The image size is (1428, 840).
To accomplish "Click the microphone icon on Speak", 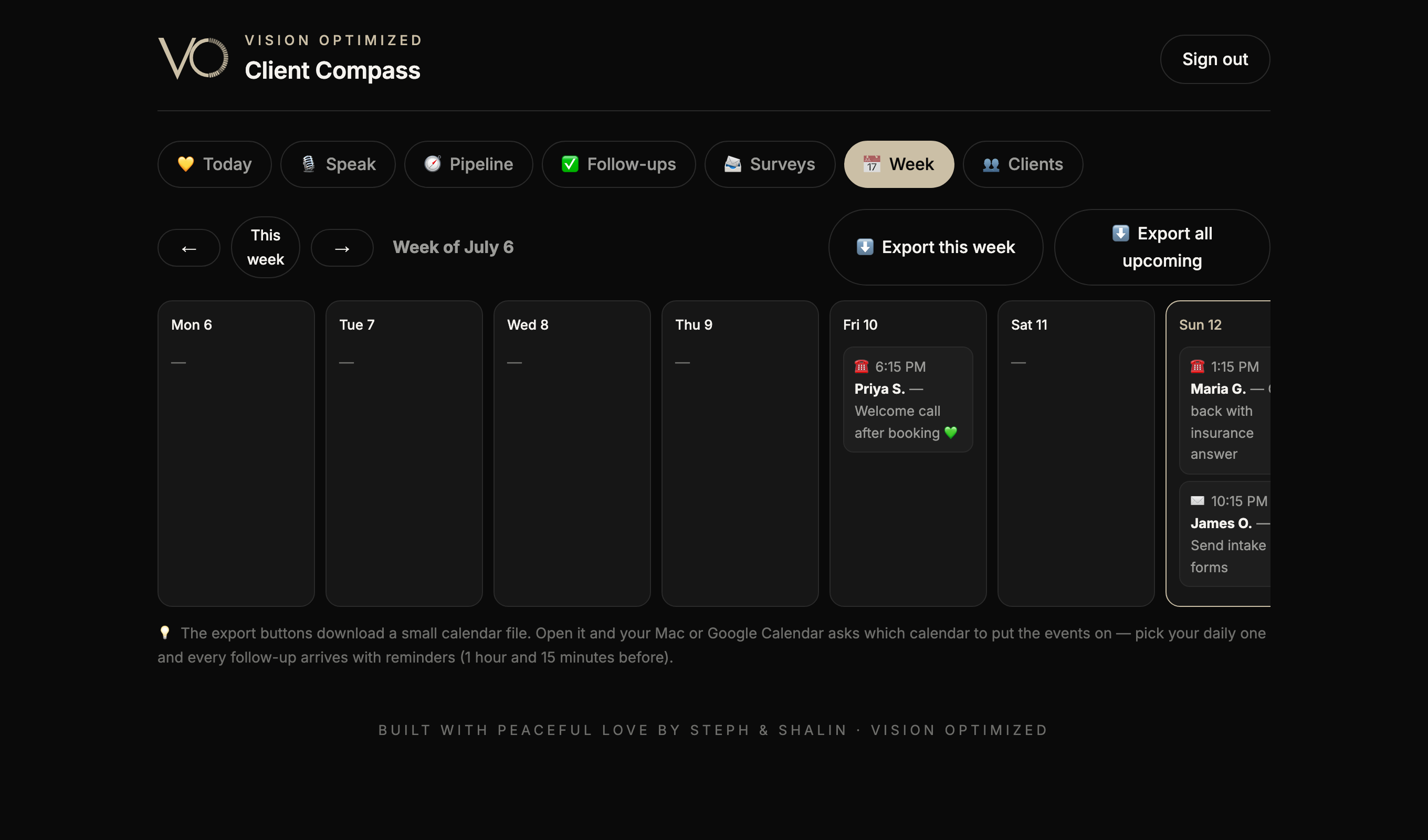I will (x=308, y=164).
